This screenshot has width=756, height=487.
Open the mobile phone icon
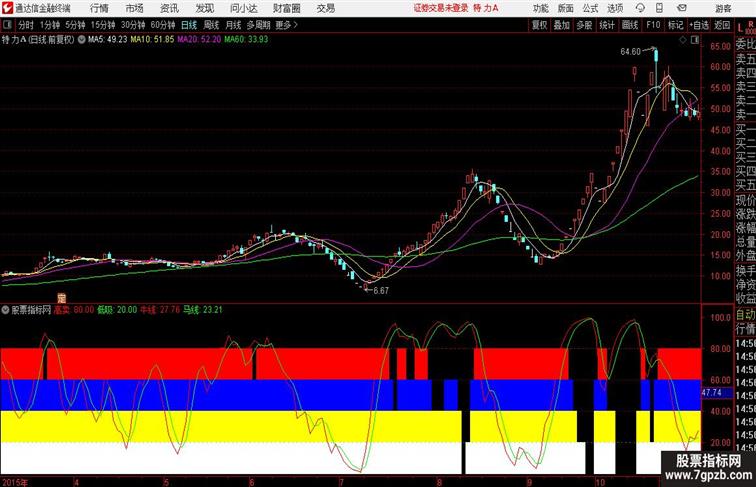(659, 8)
